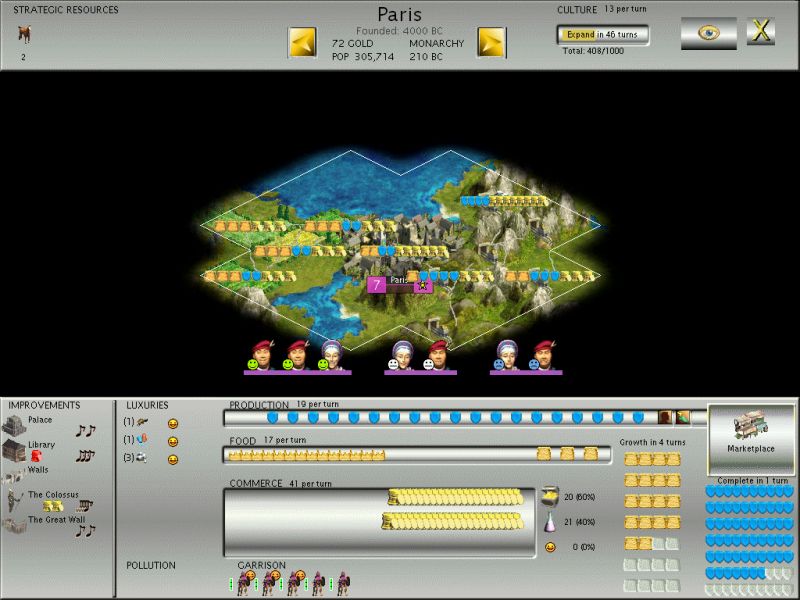The height and width of the screenshot is (600, 800).
Task: Select the last garrison unit
Action: [342, 583]
